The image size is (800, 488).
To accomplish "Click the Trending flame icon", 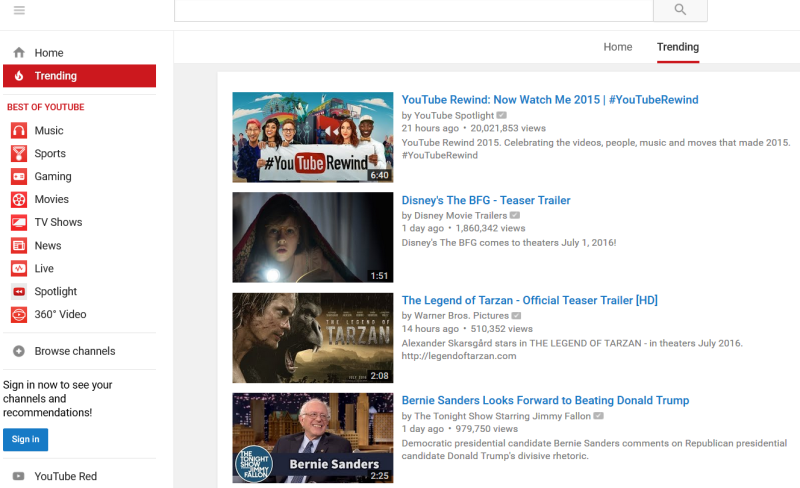I will point(19,76).
